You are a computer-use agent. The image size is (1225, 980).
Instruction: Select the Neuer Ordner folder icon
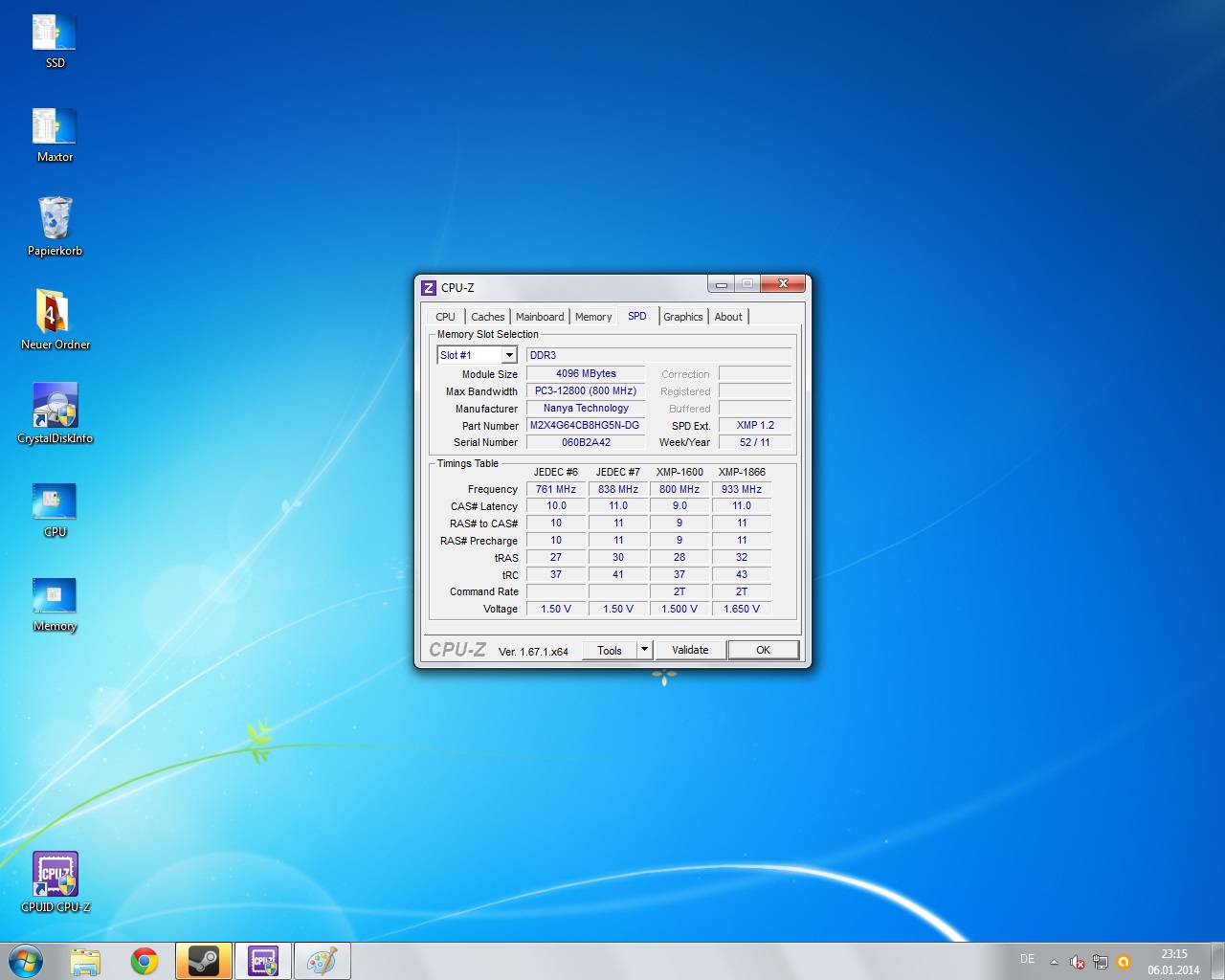[x=55, y=321]
